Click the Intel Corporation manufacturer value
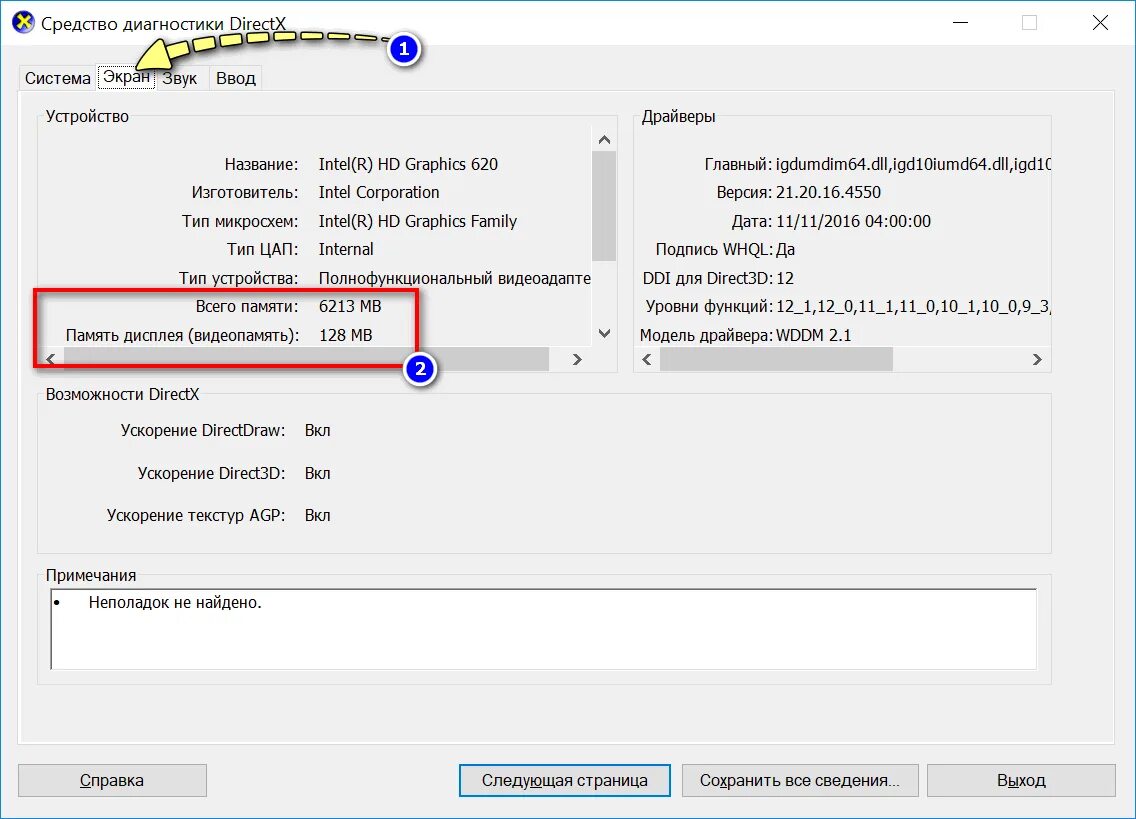This screenshot has height=819, width=1136. (x=379, y=193)
